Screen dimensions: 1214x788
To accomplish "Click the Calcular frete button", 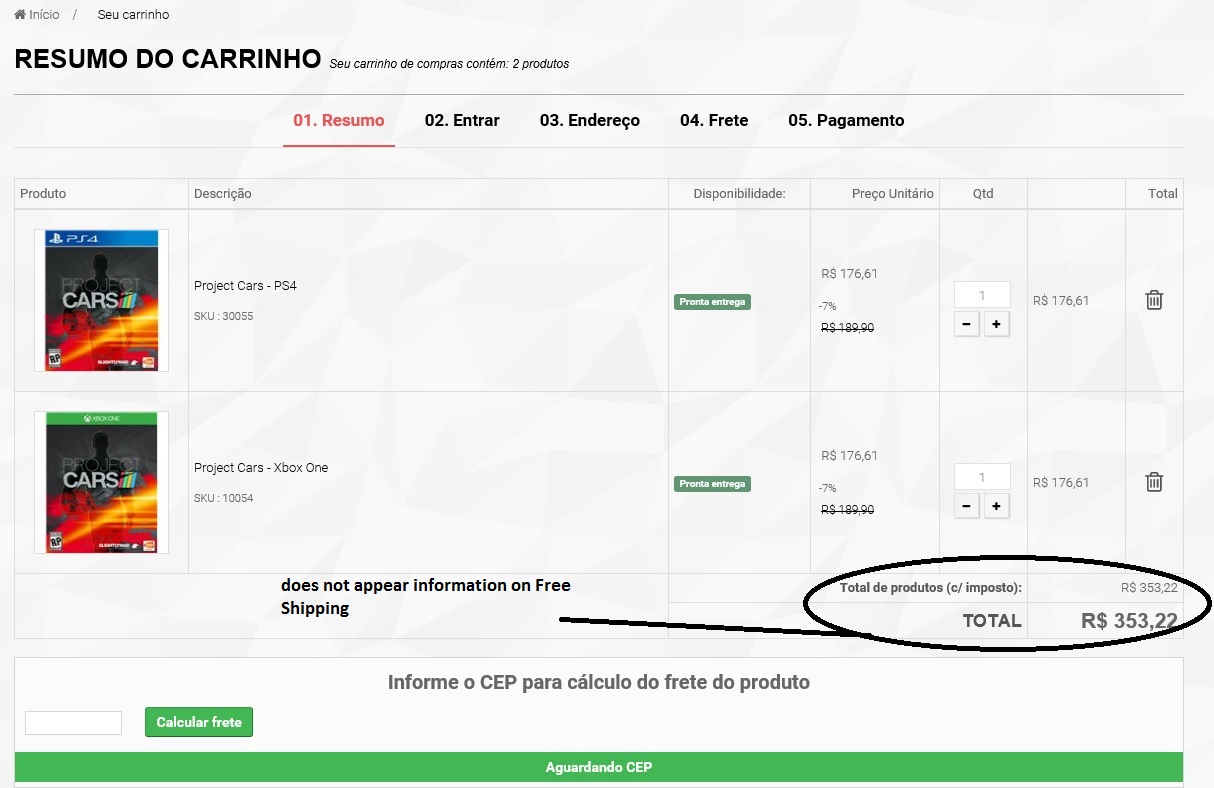I will [x=199, y=722].
